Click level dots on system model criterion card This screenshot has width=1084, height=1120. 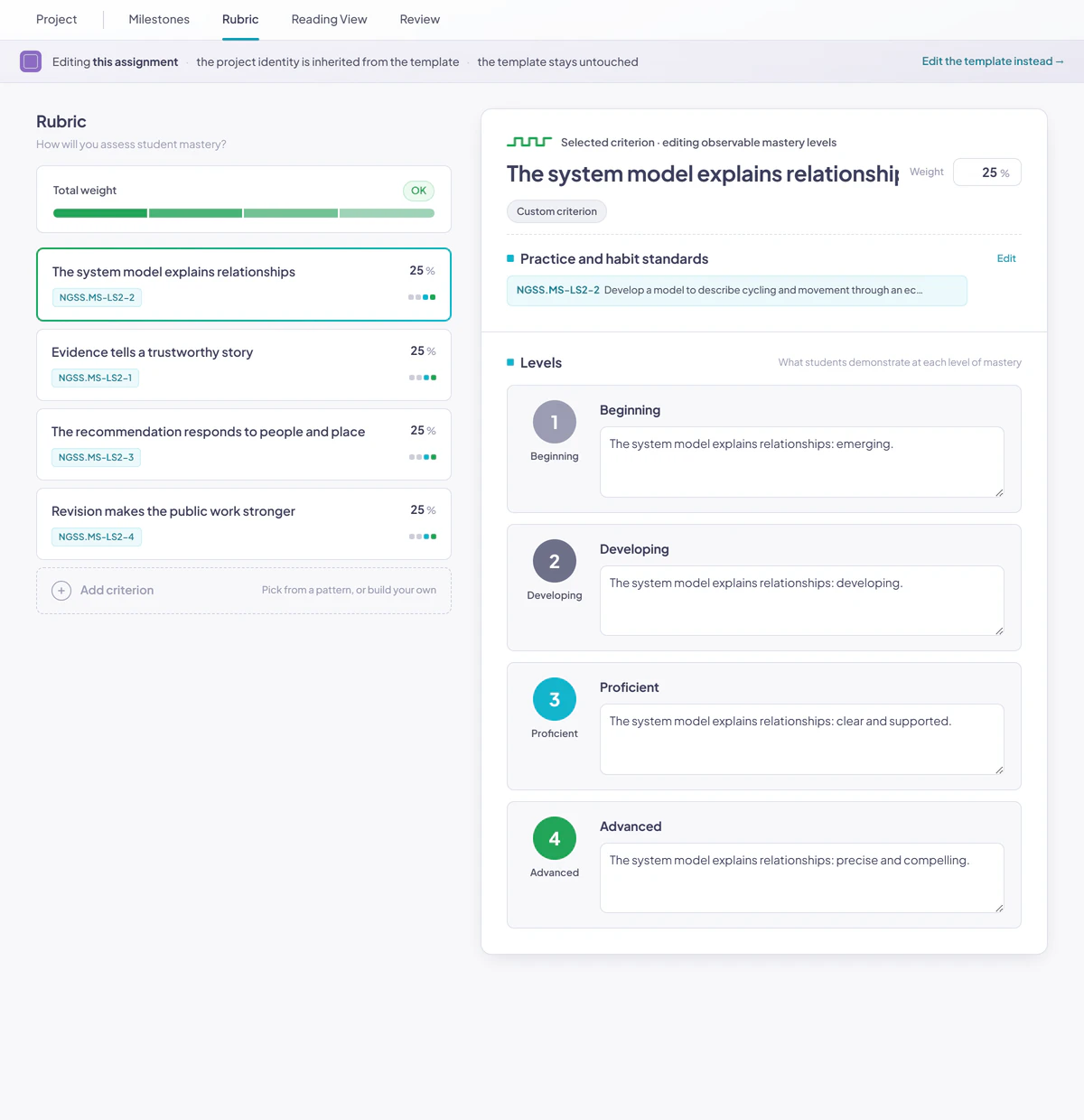coord(422,297)
